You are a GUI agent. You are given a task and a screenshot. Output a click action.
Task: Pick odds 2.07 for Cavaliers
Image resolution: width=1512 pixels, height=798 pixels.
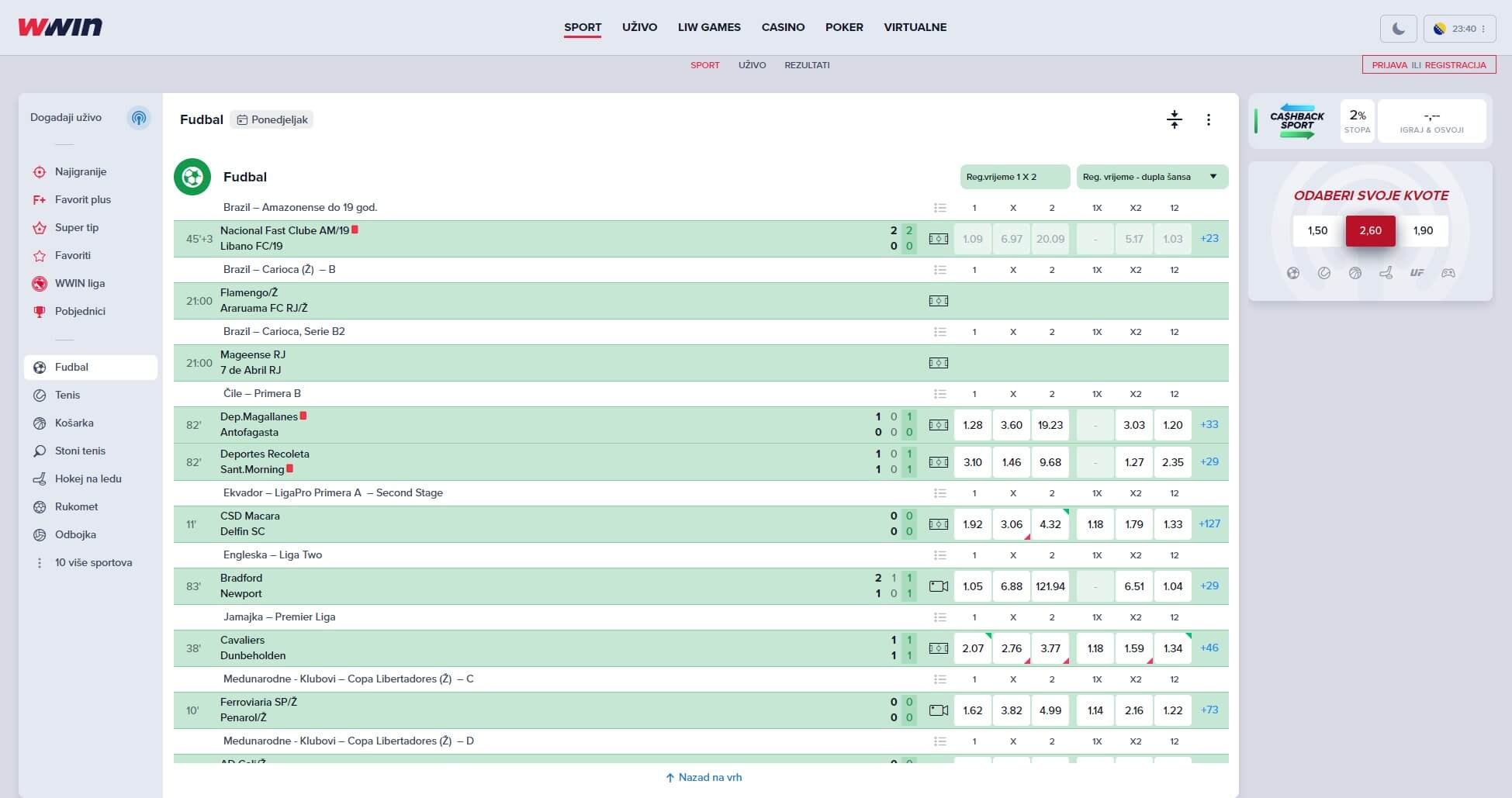coord(973,648)
